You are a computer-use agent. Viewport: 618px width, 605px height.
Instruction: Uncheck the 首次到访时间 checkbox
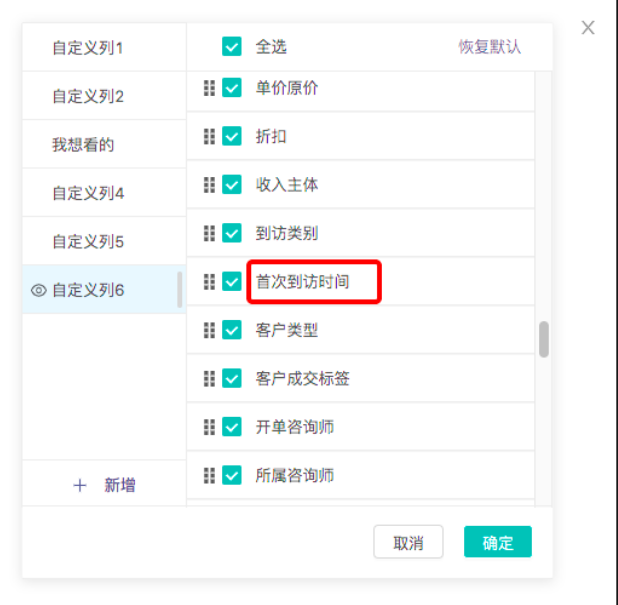(232, 281)
